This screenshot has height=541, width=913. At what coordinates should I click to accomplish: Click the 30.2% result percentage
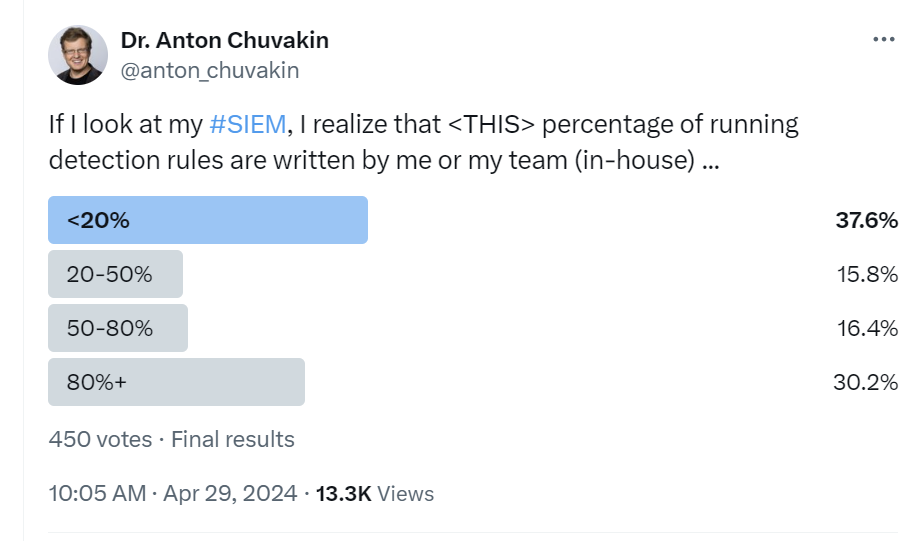865,383
